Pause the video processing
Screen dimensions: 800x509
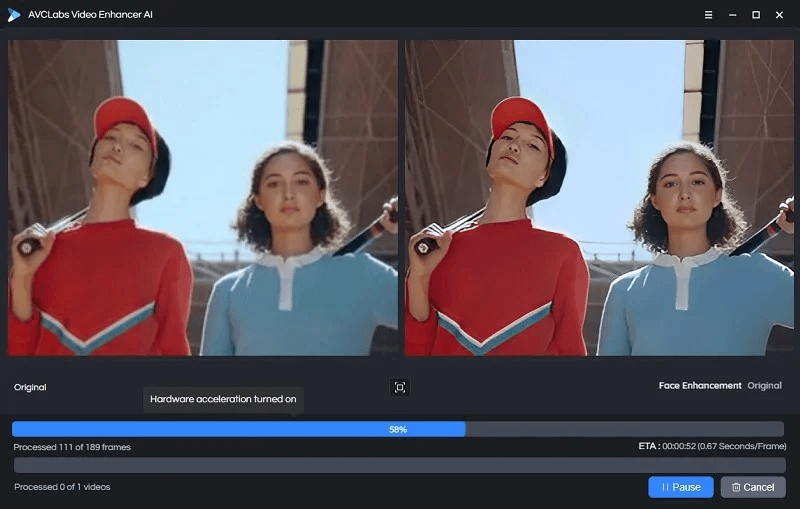pyautogui.click(x=680, y=487)
